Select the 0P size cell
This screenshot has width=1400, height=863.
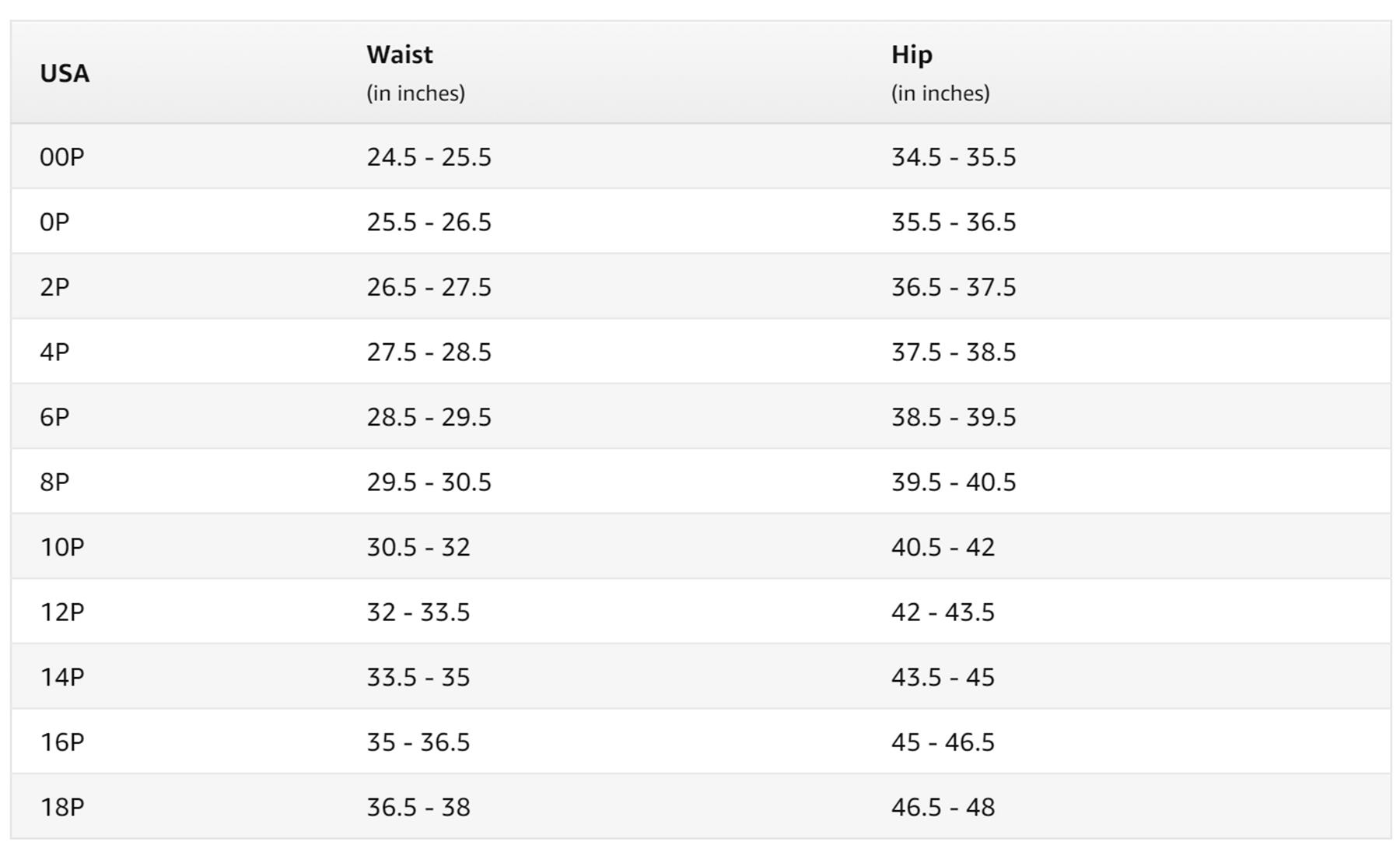click(54, 223)
